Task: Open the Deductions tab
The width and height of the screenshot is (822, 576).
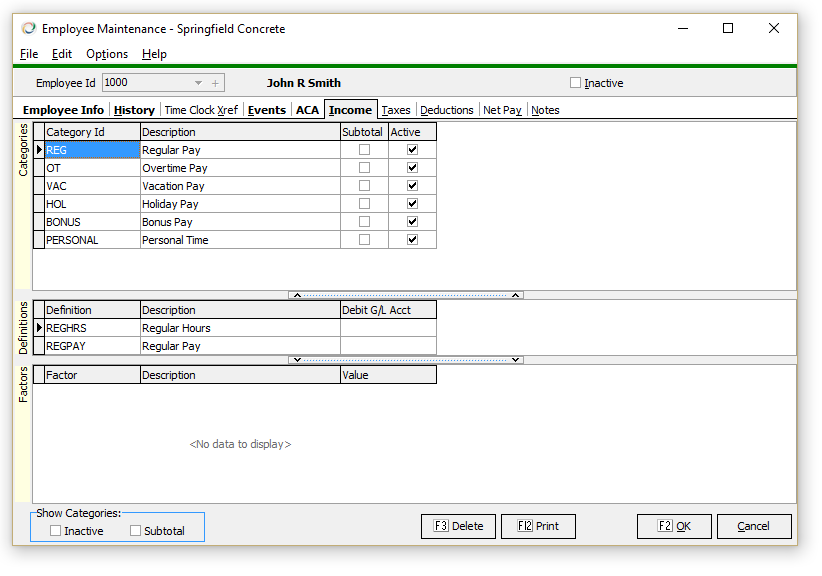Action: point(447,110)
